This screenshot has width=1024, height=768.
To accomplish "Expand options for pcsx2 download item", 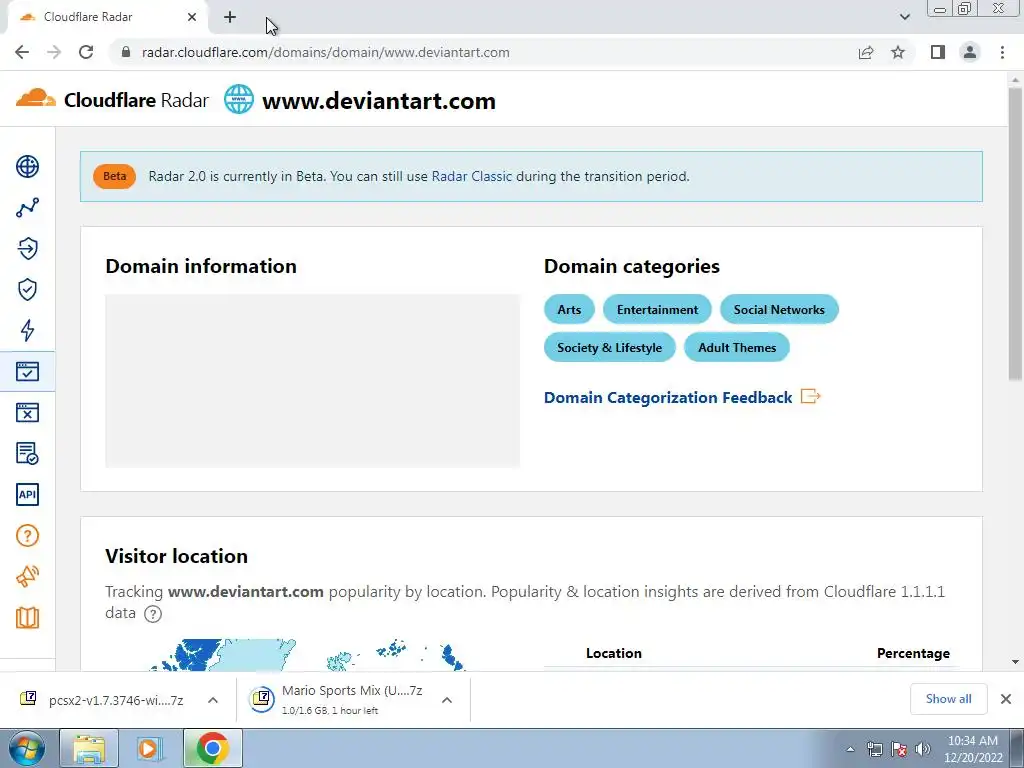I will [x=213, y=700].
